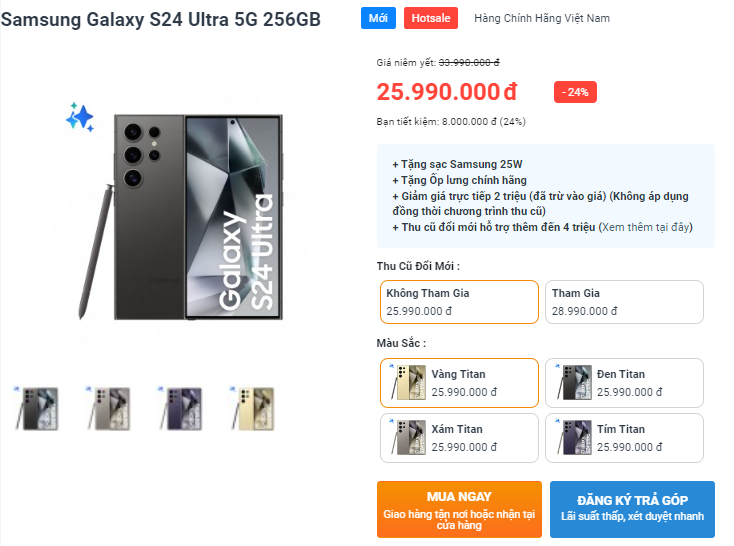Click the Đen Titan phone icon

tap(572, 383)
